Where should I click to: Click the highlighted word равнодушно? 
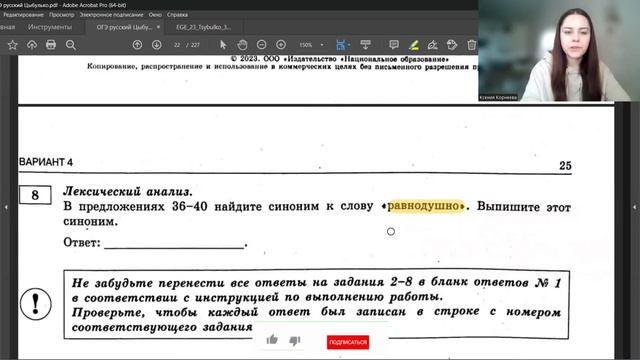coord(425,205)
